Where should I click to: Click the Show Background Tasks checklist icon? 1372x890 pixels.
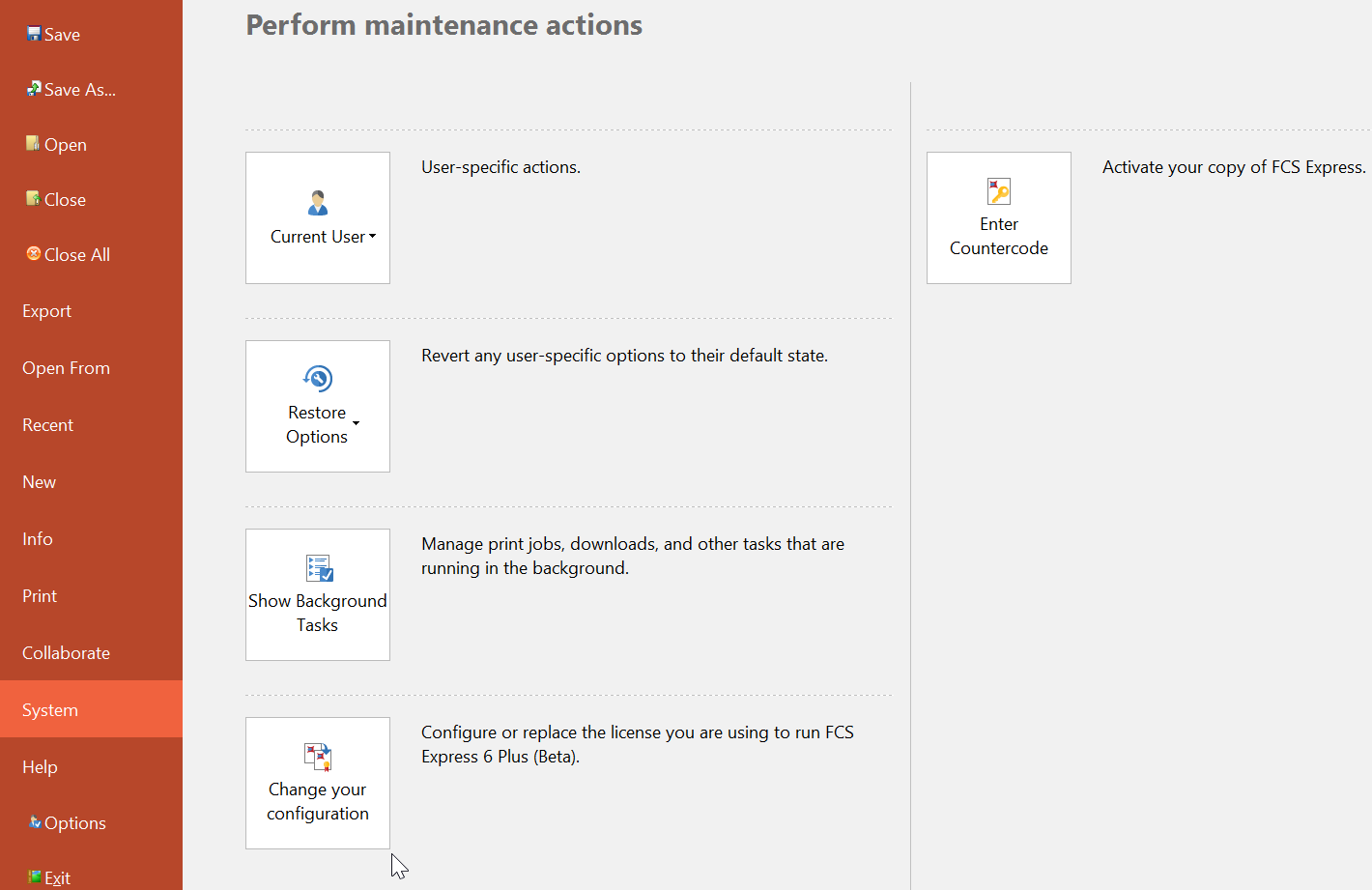(319, 568)
